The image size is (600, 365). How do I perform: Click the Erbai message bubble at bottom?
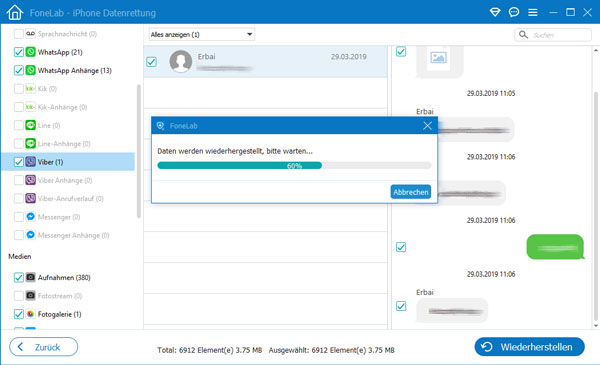pos(452,311)
